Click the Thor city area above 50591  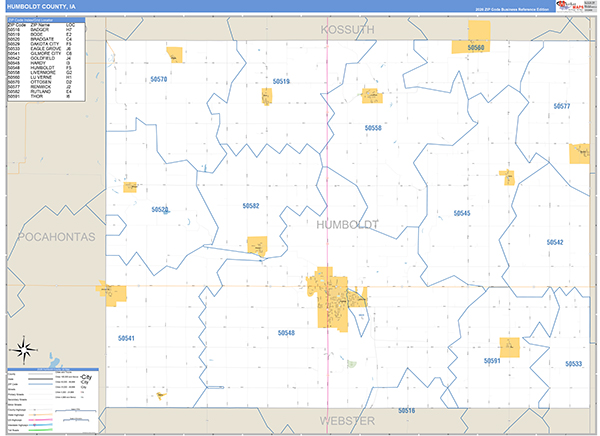pos(510,347)
